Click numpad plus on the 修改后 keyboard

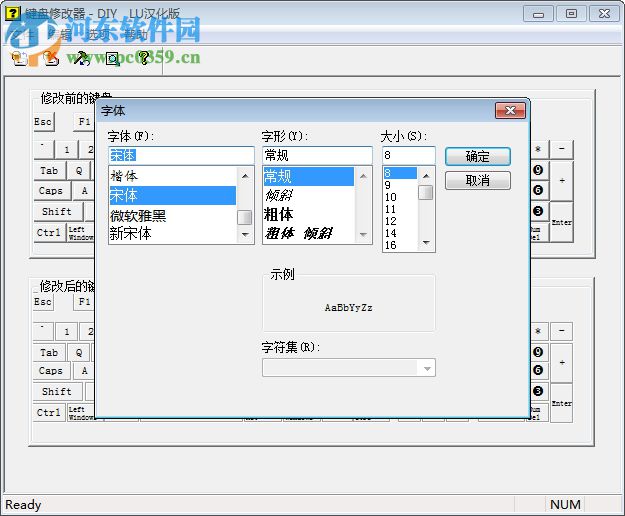click(562, 363)
